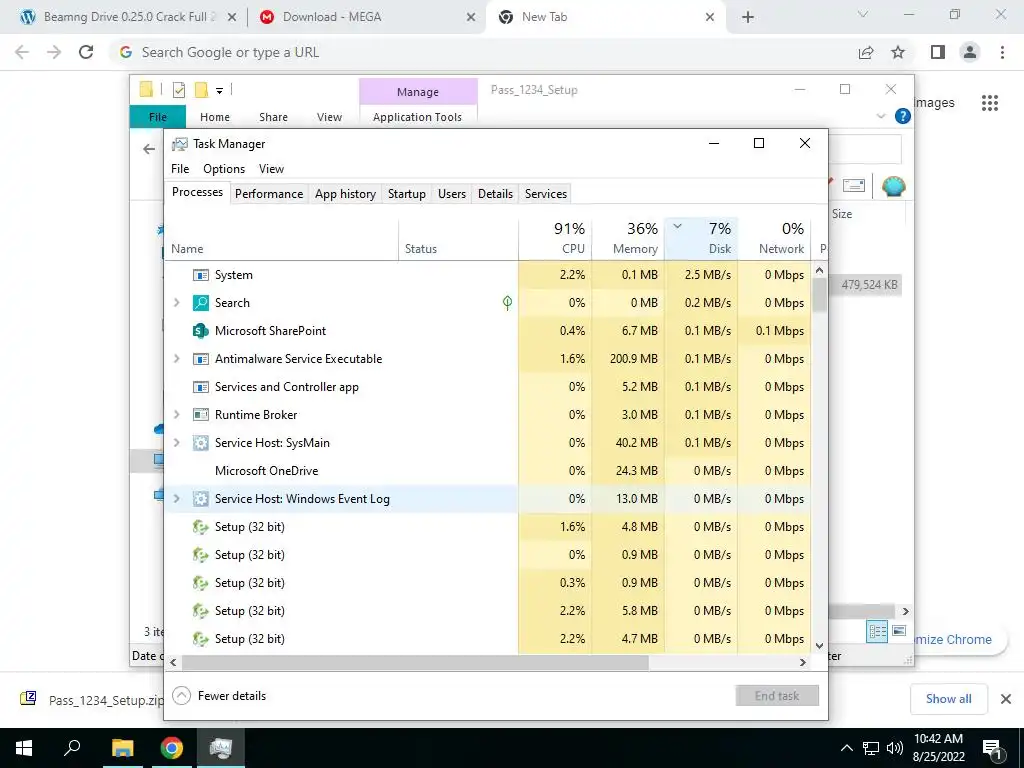
Task: Open File Explorer from the taskbar
Action: (x=122, y=748)
